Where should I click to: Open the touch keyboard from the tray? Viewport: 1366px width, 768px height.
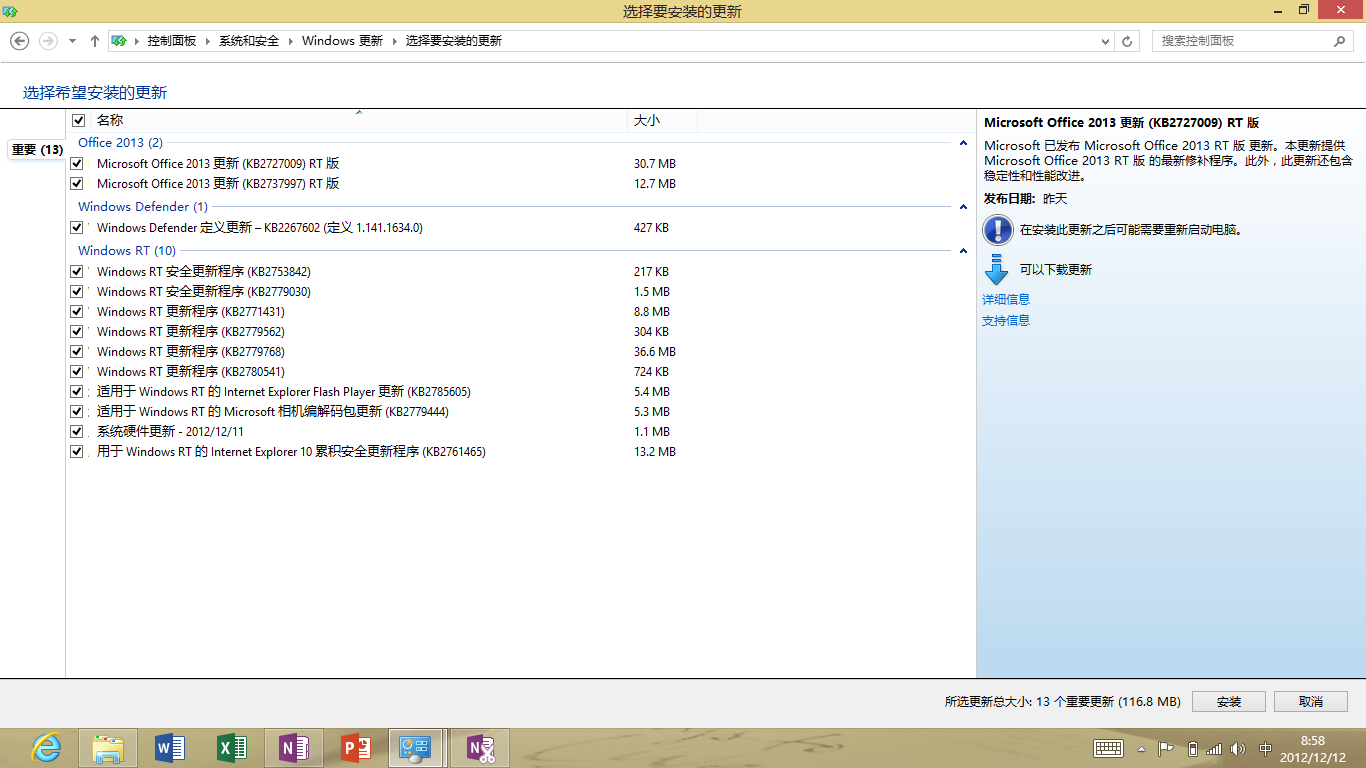pos(1108,748)
